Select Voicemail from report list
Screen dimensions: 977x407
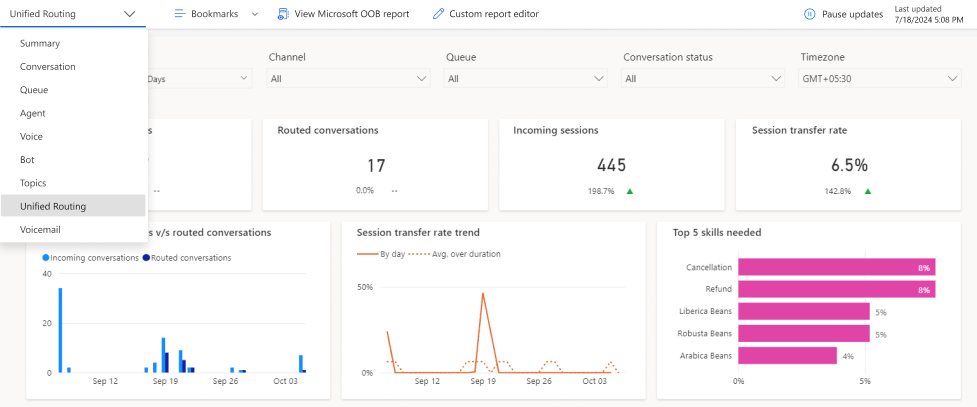point(73,229)
